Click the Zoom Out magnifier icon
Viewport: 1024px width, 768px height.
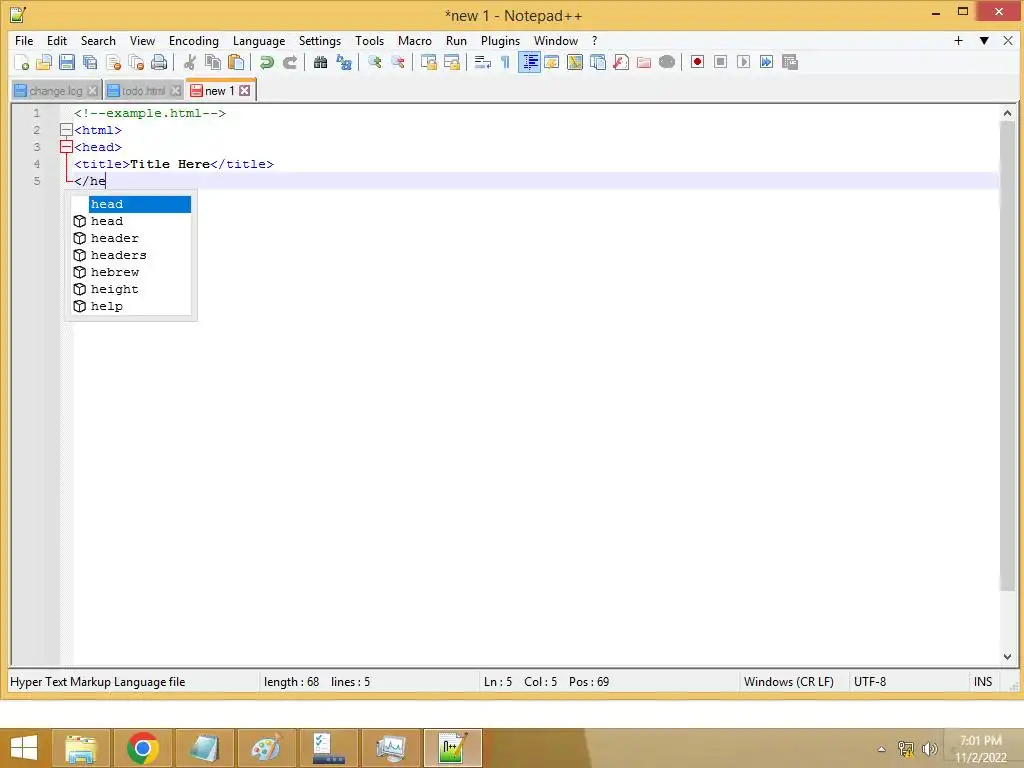pos(398,62)
